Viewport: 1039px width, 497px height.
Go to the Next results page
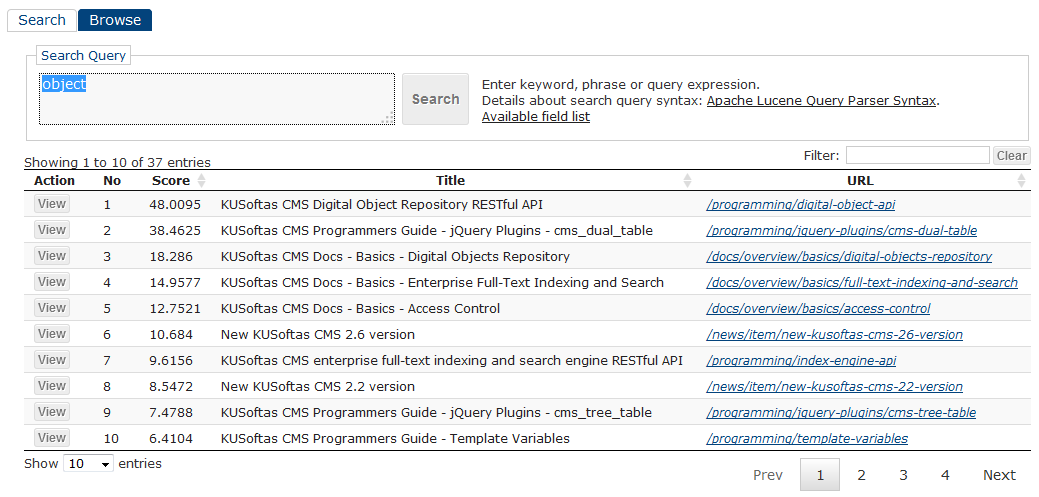[999, 475]
